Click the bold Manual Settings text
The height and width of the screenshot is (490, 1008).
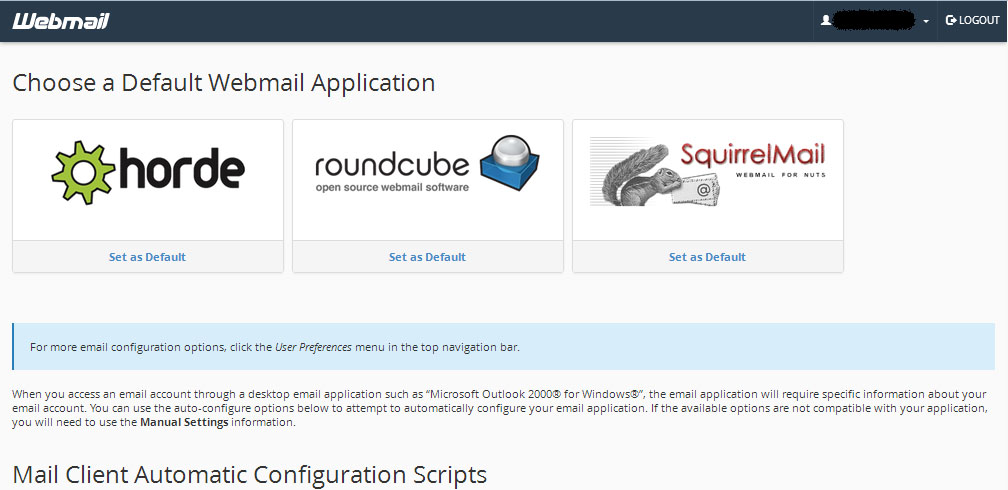184,422
